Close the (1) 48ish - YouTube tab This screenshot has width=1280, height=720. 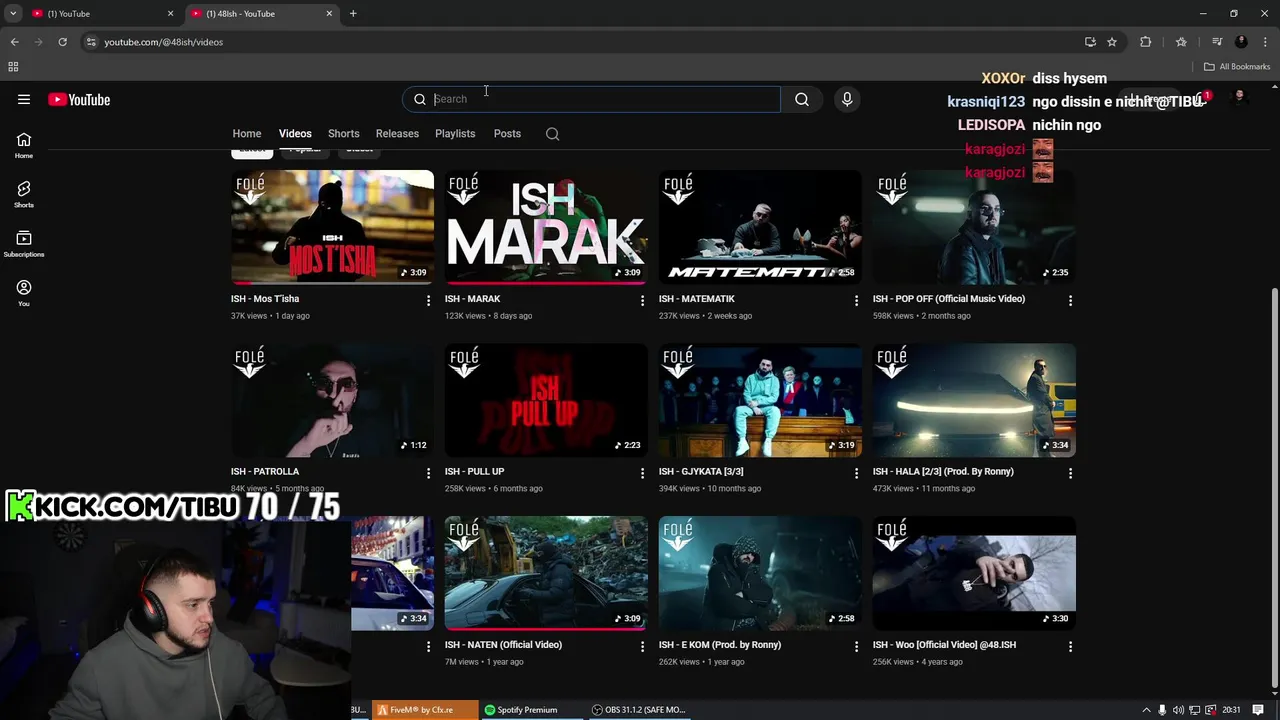tap(329, 14)
